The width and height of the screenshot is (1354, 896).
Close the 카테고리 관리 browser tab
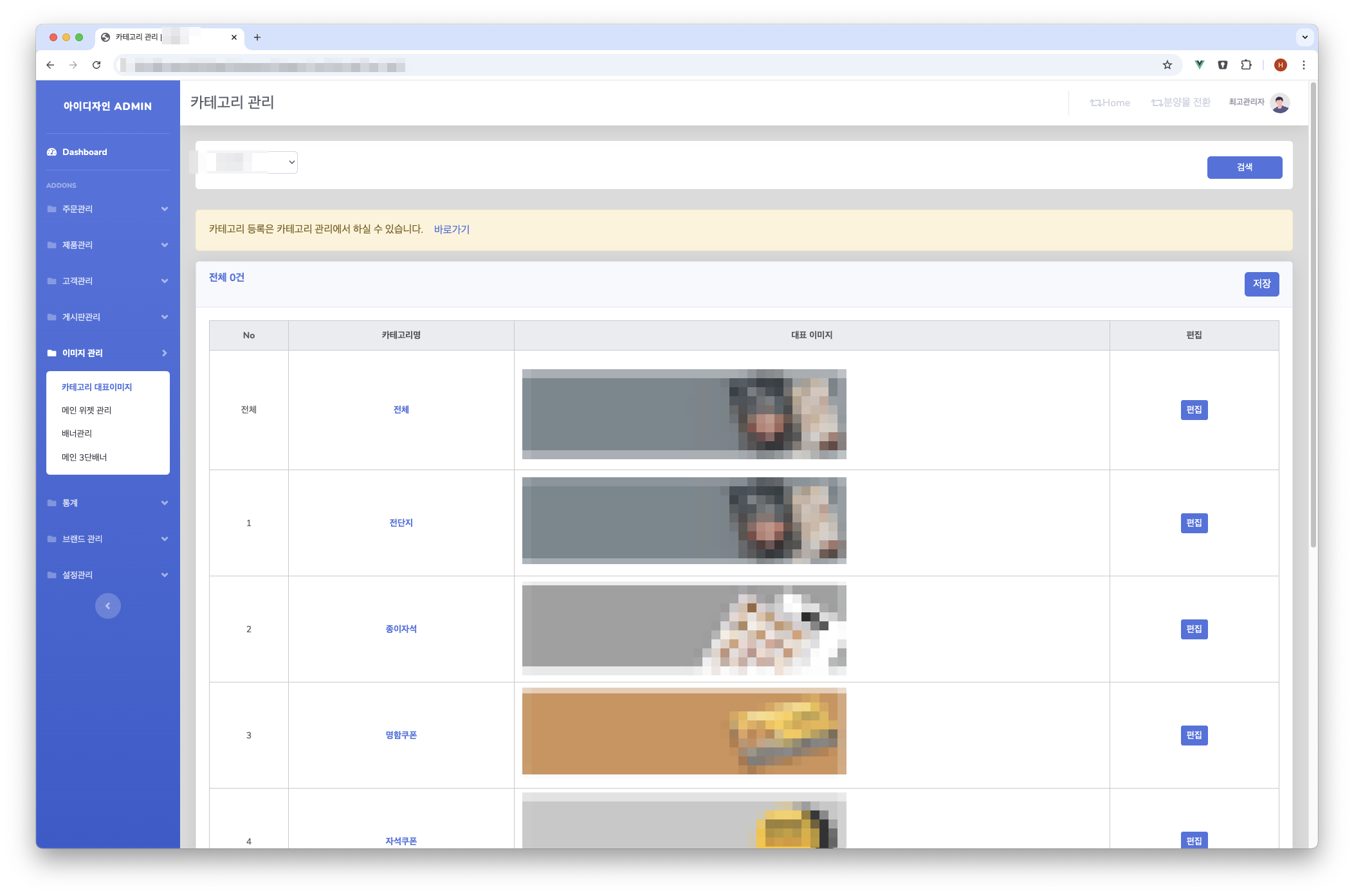click(x=234, y=37)
